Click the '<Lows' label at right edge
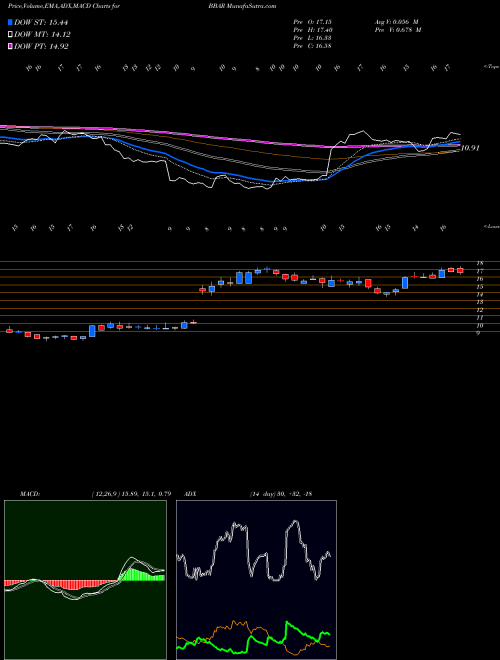Screen dimensions: 500x660 (491, 226)
